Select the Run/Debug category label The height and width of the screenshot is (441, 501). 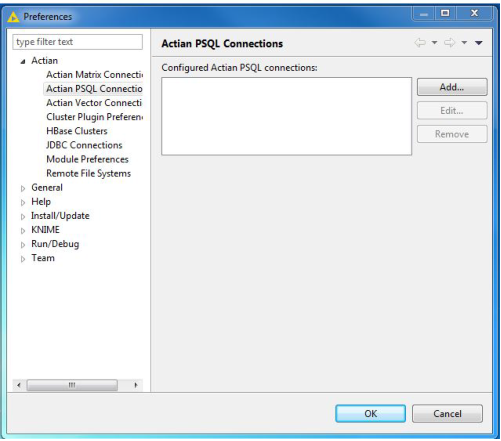(x=55, y=244)
